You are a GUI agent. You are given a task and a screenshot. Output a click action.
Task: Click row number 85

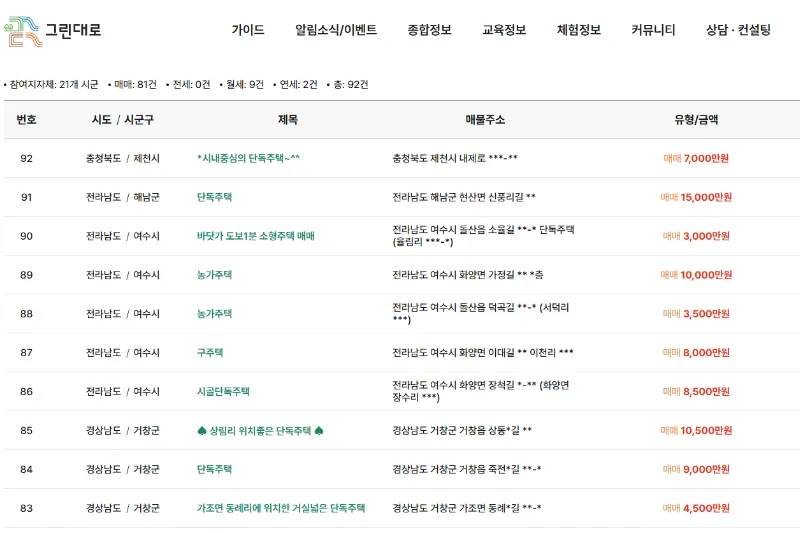27,430
